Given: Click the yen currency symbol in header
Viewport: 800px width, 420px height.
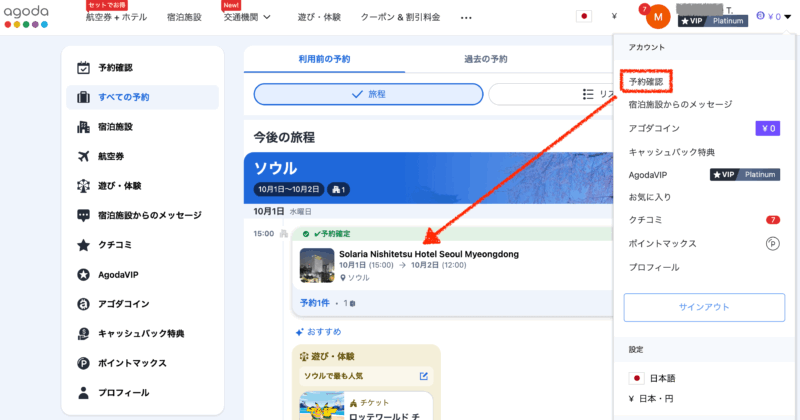Looking at the screenshot, I should 614,16.
